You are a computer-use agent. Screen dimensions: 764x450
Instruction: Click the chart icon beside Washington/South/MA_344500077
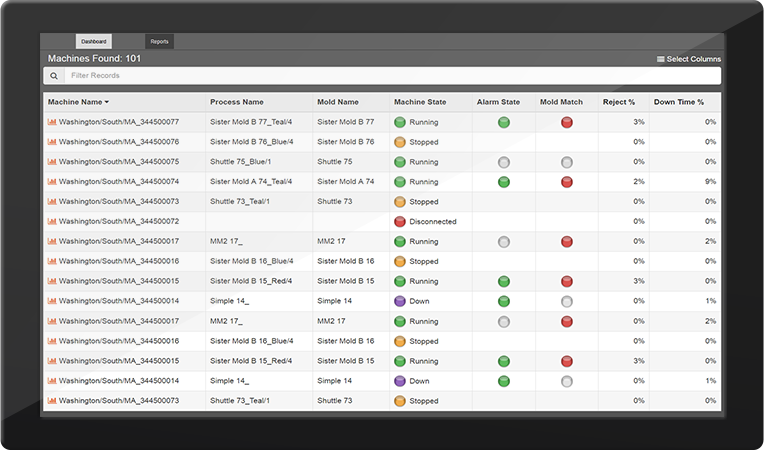pos(52,122)
